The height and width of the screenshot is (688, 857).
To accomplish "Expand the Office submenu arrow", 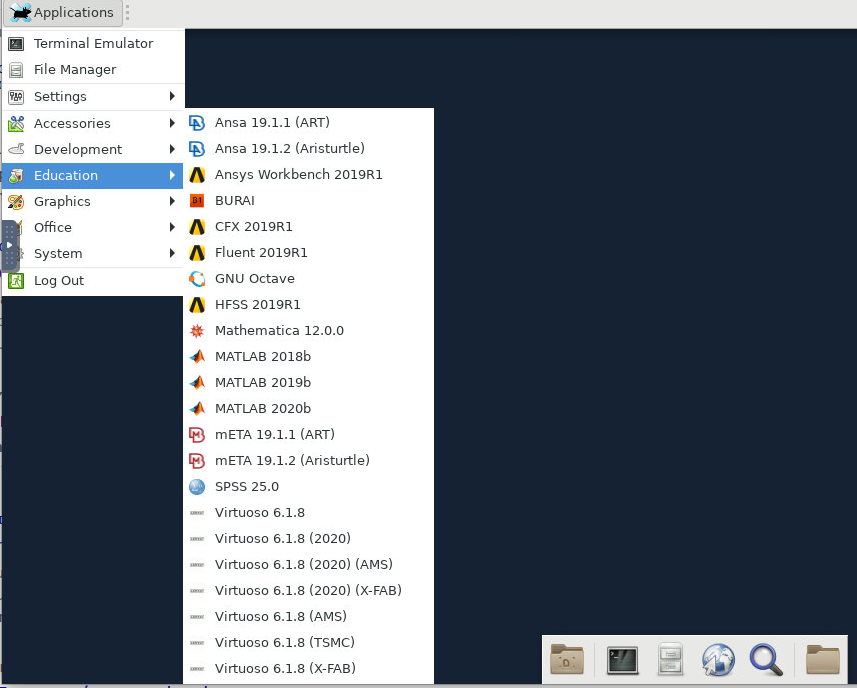I will coord(172,227).
